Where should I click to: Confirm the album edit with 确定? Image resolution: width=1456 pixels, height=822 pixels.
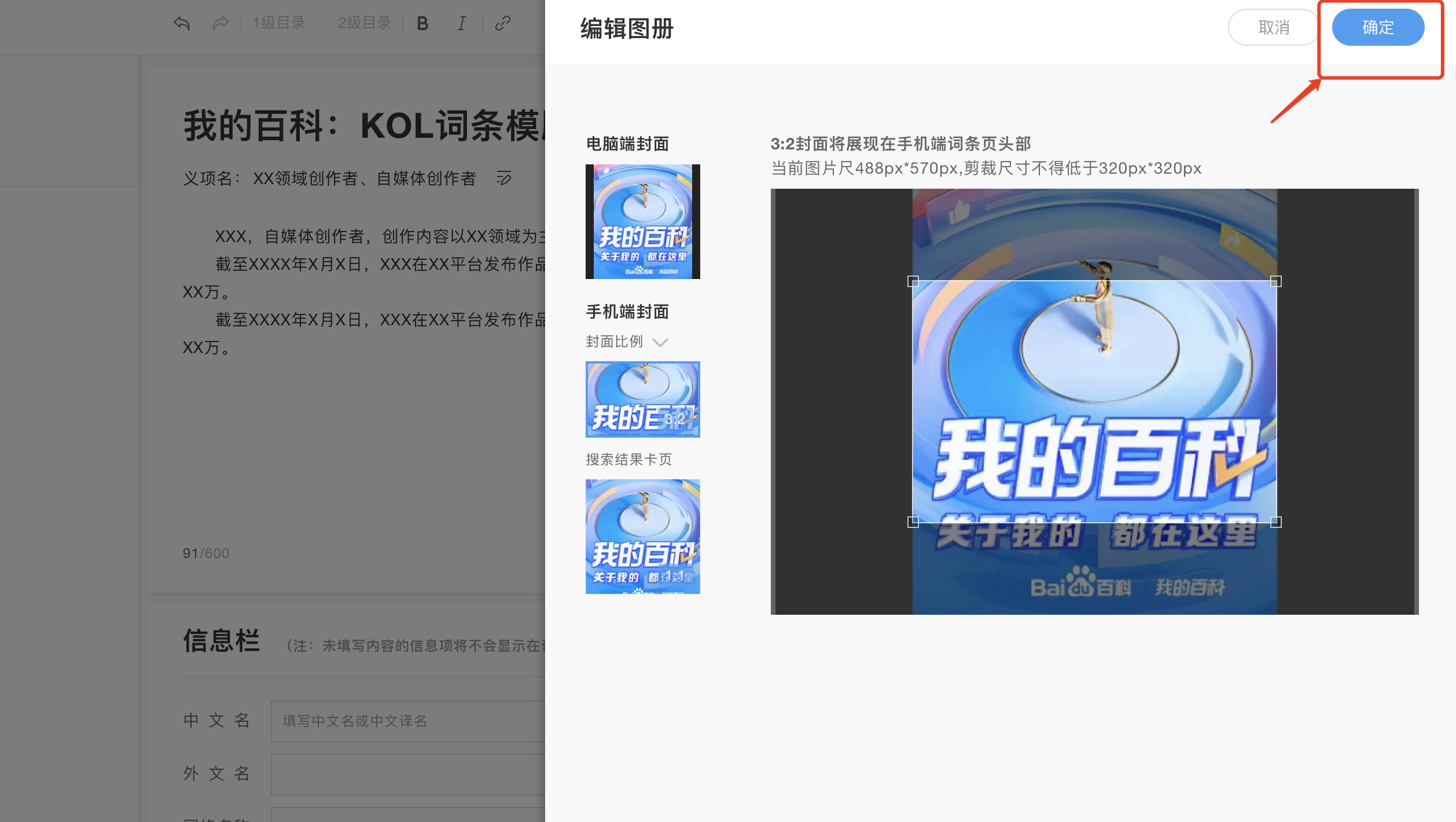pyautogui.click(x=1378, y=27)
